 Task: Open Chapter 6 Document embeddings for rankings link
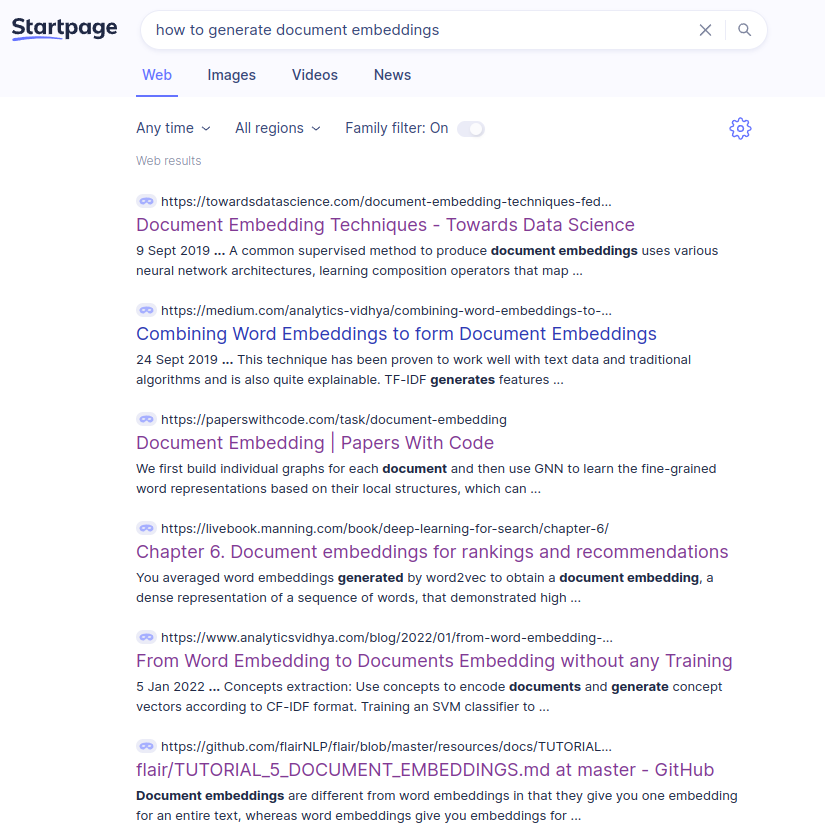pos(432,552)
